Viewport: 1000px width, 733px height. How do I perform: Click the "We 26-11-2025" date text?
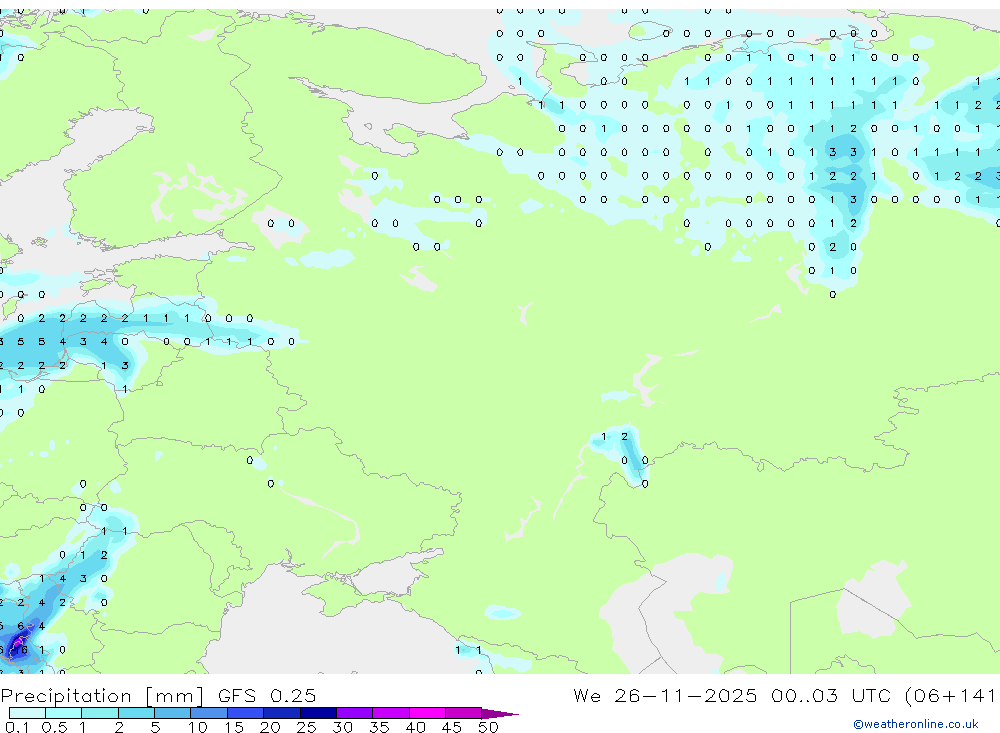pyautogui.click(x=665, y=695)
